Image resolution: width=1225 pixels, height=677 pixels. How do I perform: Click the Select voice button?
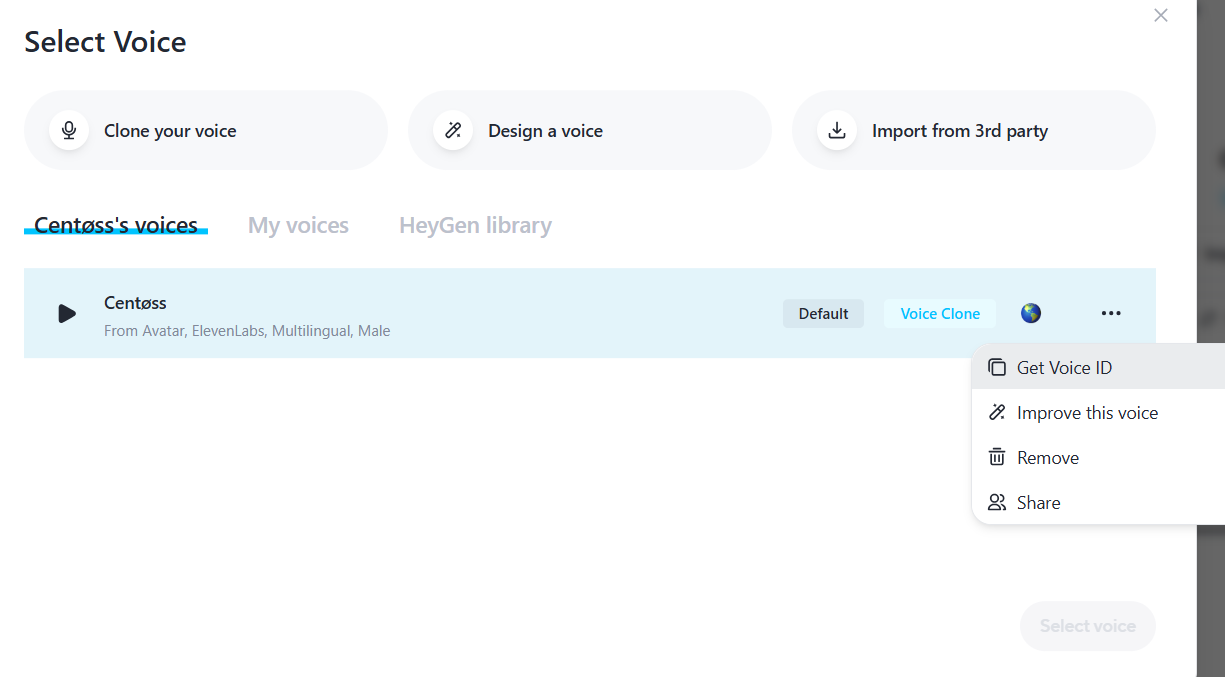pyautogui.click(x=1088, y=626)
